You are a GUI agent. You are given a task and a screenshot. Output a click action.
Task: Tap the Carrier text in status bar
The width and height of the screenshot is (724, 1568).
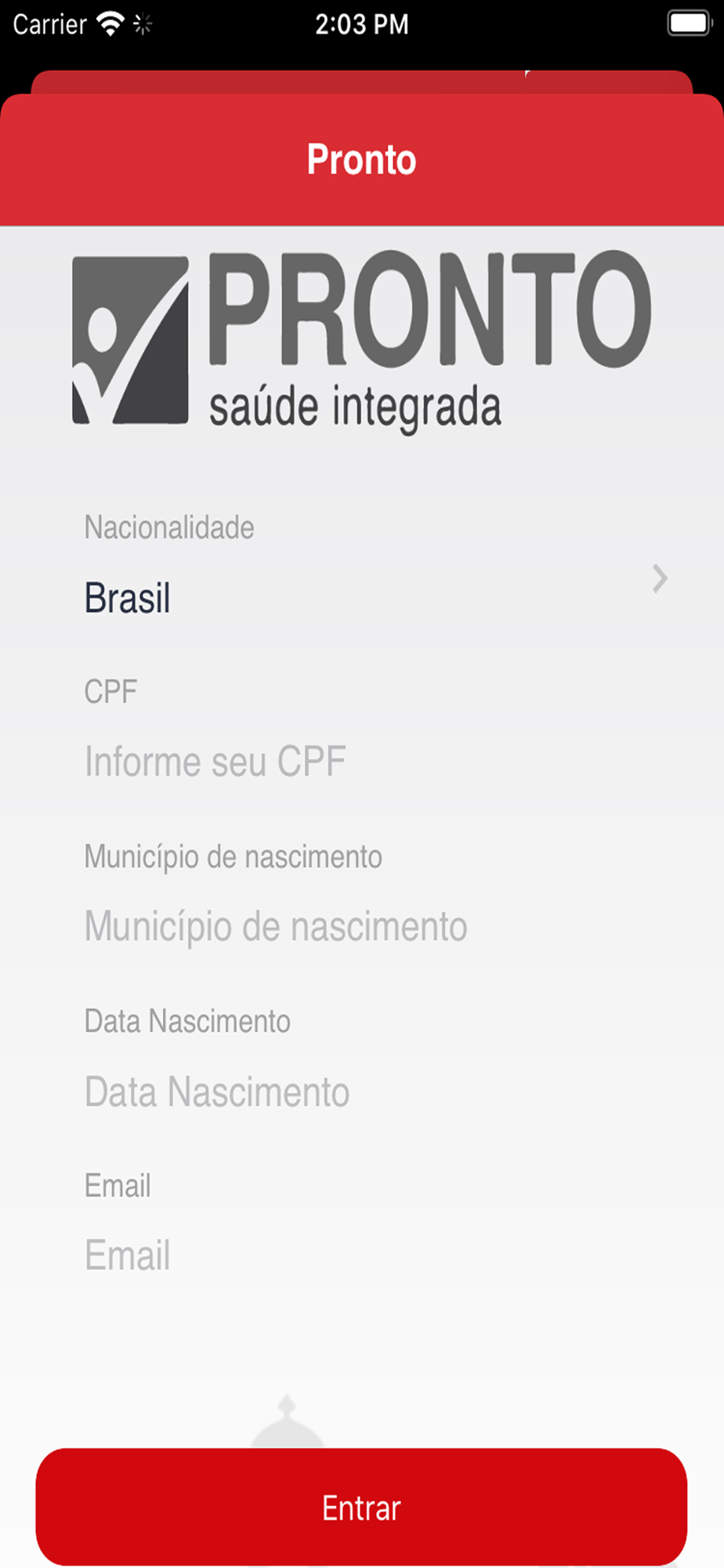(49, 24)
